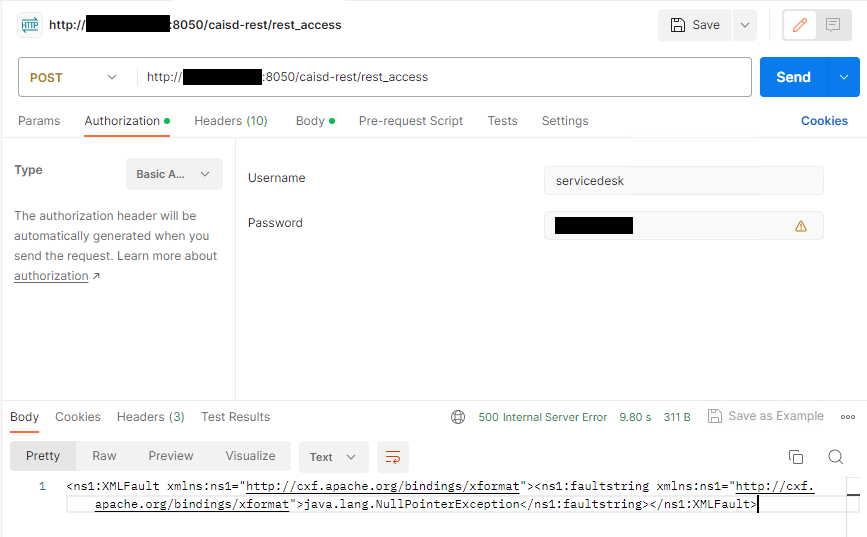Click response line number 1
Screen dimensions: 867x537
coord(42,486)
